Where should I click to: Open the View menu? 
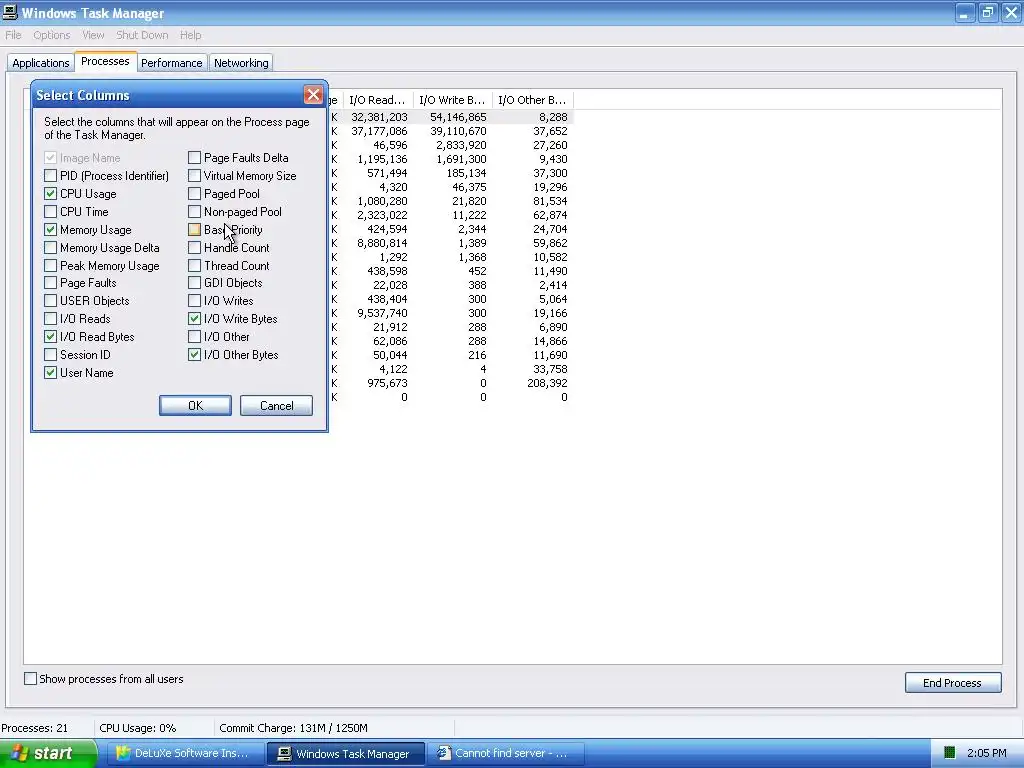click(93, 35)
